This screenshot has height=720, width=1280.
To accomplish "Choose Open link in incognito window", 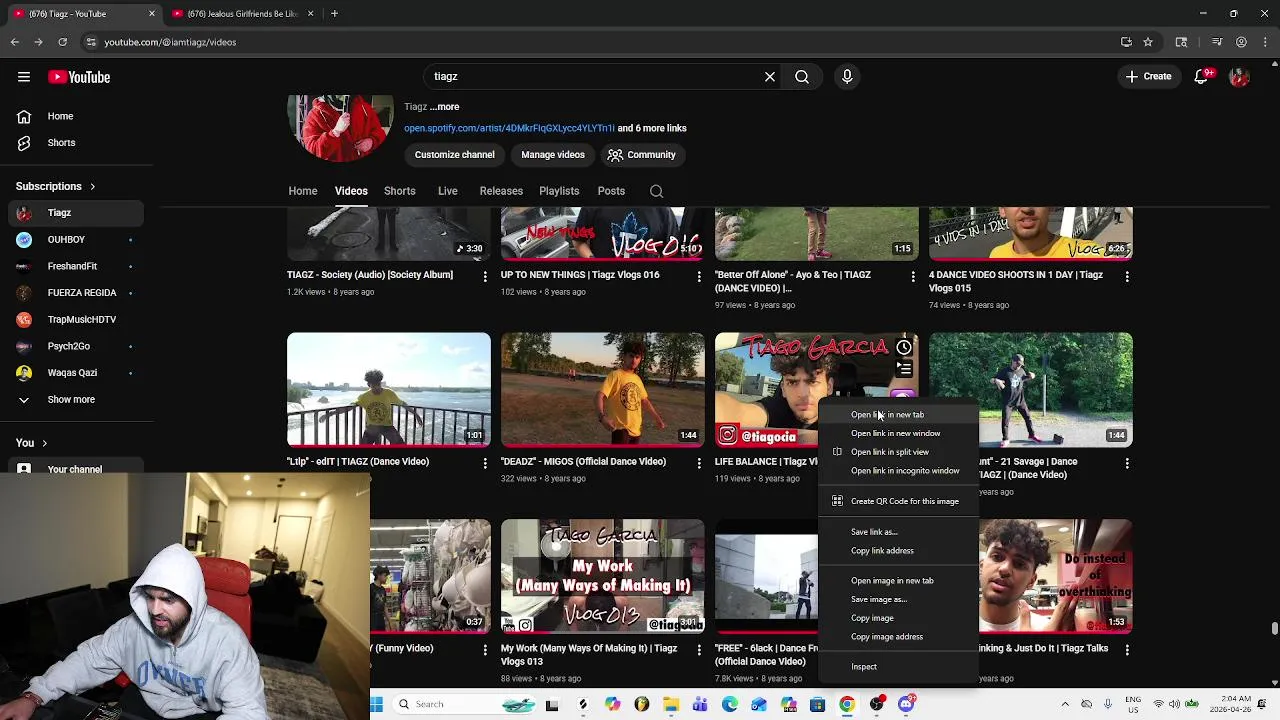I will [x=898, y=471].
